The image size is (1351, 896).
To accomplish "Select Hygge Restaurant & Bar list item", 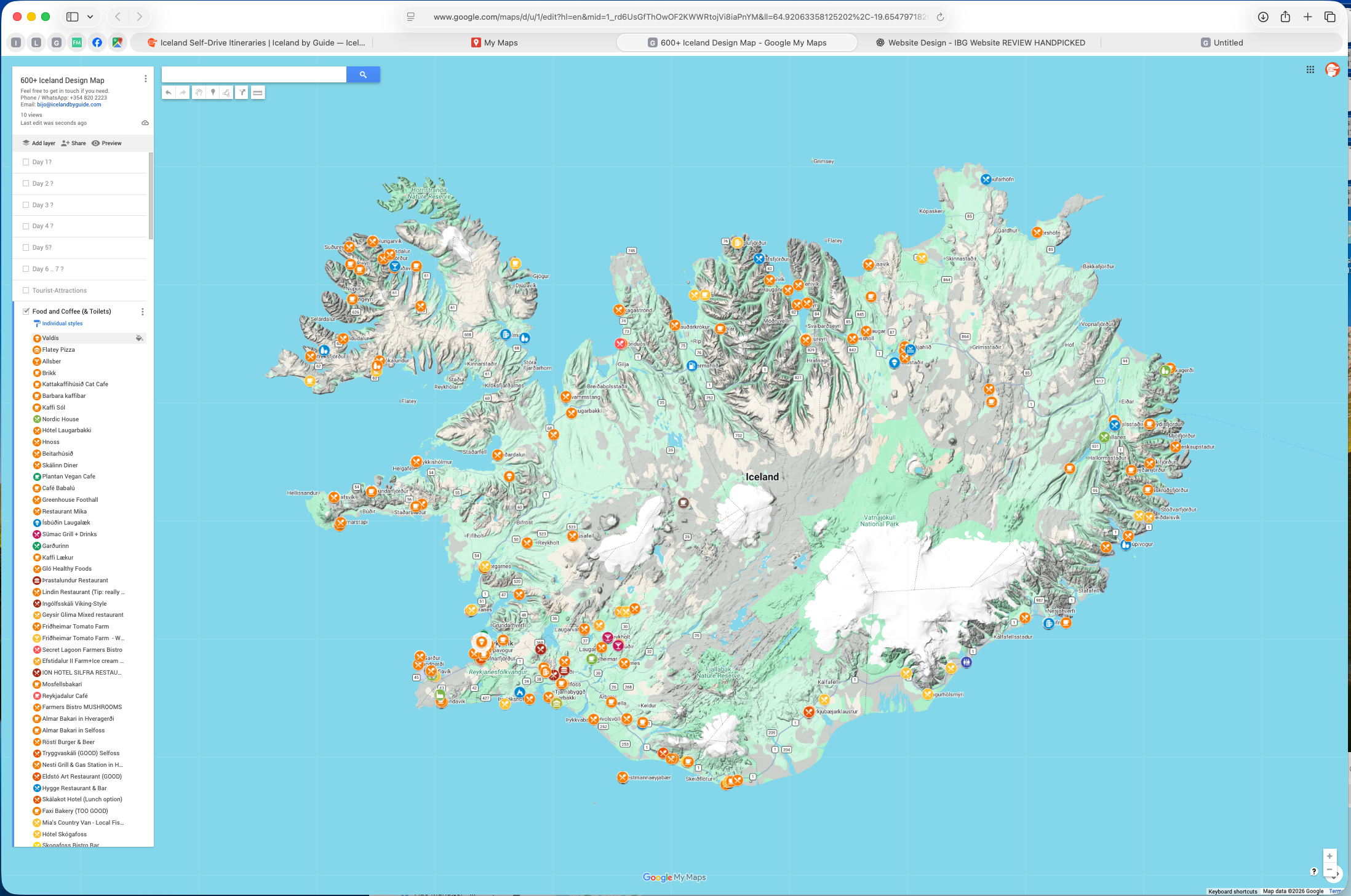I will 74,788.
